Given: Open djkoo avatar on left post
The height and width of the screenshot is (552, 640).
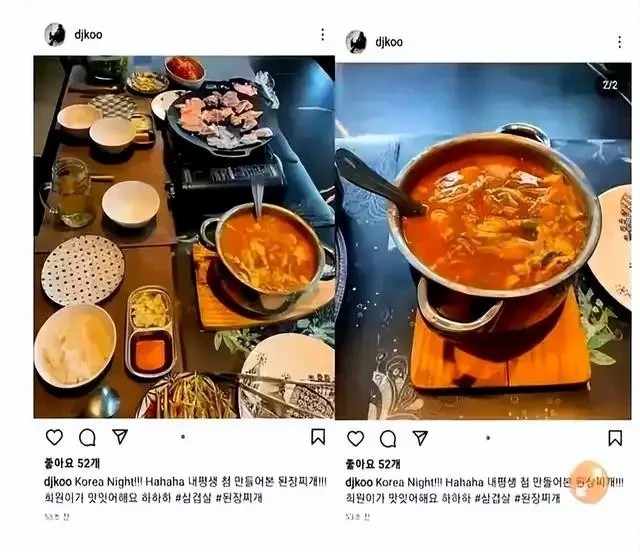Looking at the screenshot, I should click(55, 35).
